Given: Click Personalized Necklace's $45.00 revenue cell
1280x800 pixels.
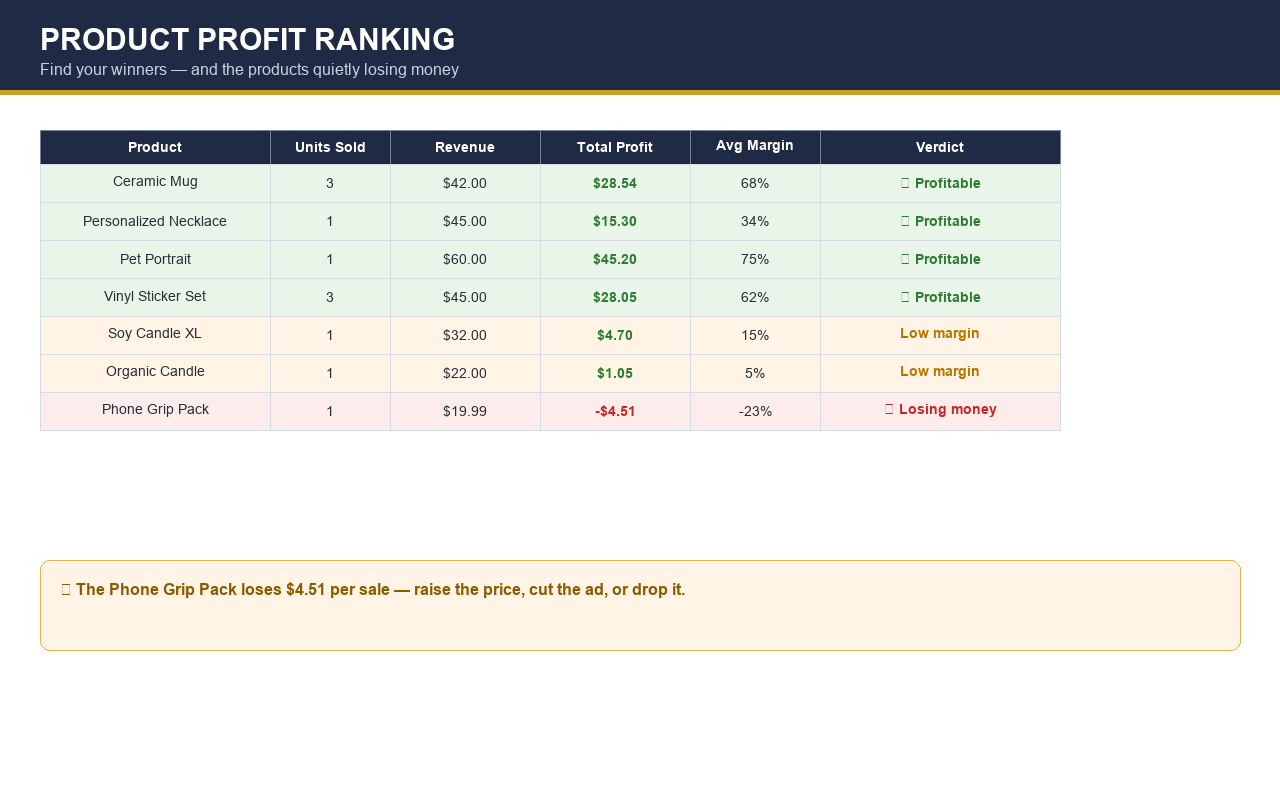Looking at the screenshot, I should [465, 221].
